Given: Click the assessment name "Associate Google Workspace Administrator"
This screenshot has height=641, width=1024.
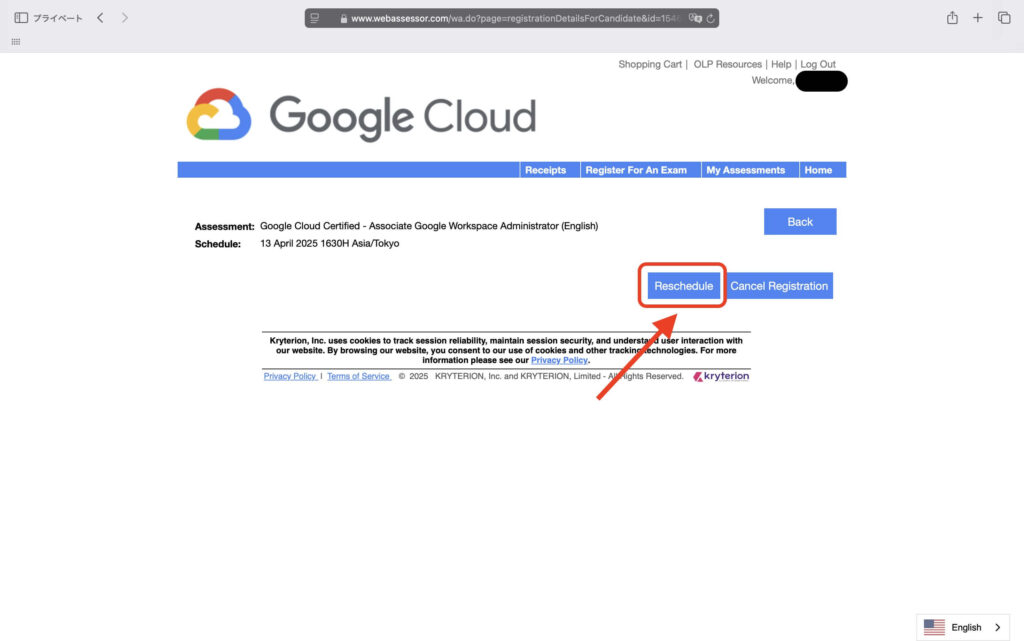Looking at the screenshot, I should [464, 226].
